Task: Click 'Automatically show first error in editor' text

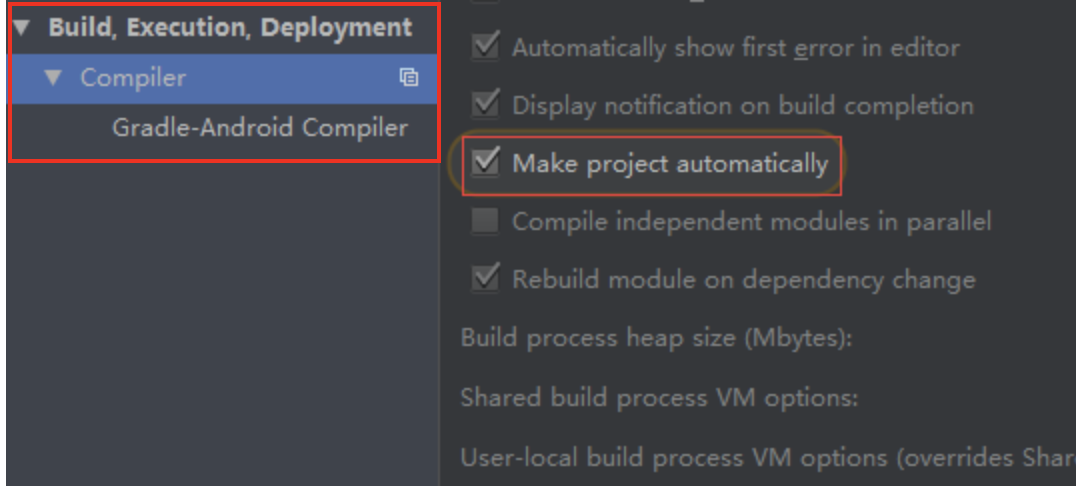Action: coord(735,47)
